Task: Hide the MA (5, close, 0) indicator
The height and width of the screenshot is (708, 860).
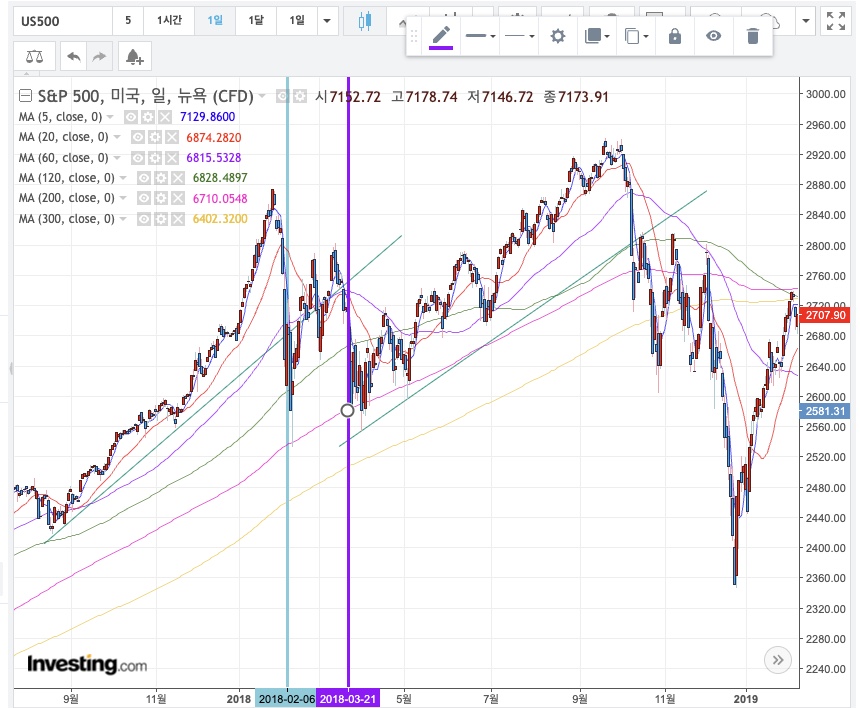Action: [x=131, y=117]
